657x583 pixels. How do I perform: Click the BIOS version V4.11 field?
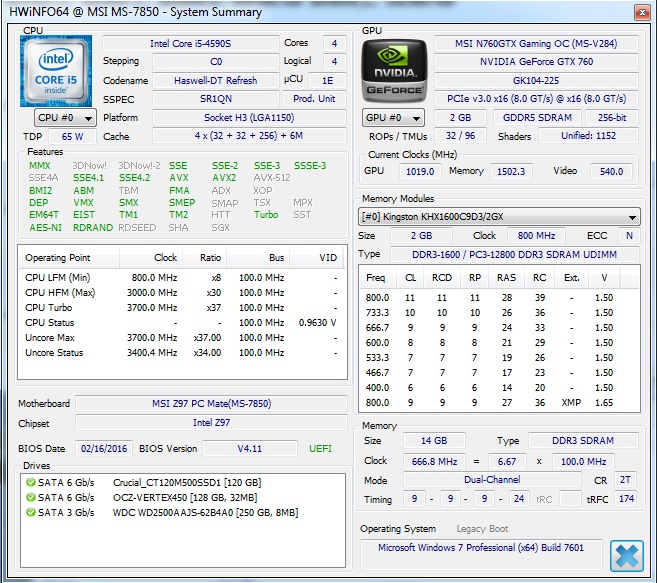pos(250,449)
